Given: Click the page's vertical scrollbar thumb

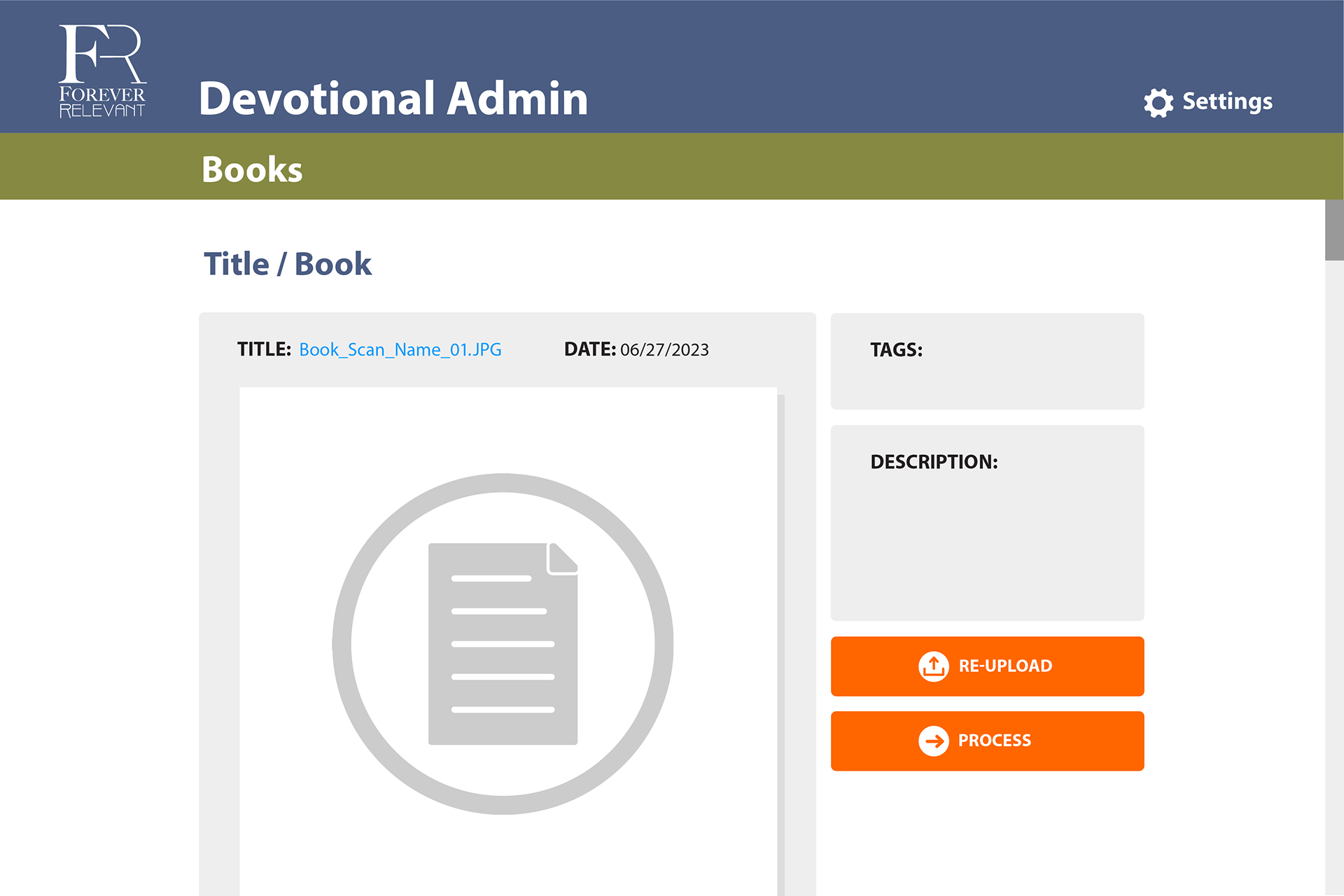Looking at the screenshot, I should pos(1334,230).
